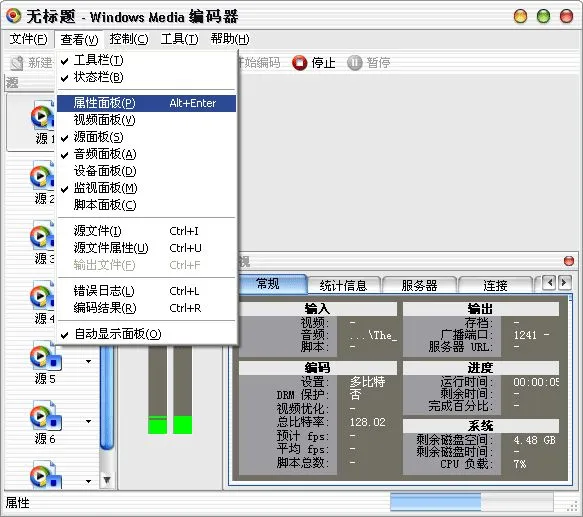Switch to the 连接 tab
583x517 pixels.
(495, 286)
